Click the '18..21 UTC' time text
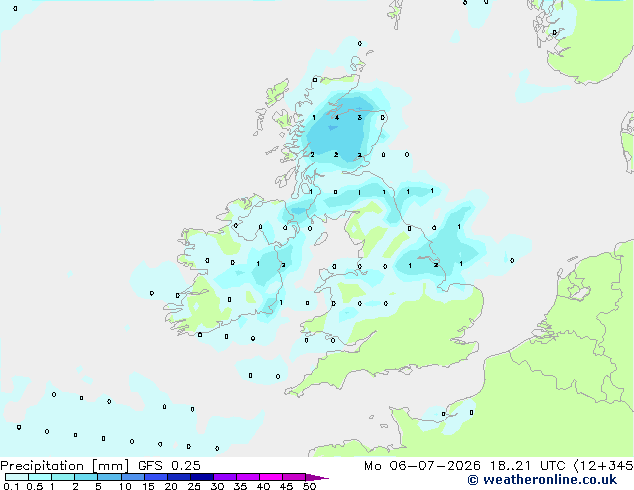Viewport: 634px width, 490px height. point(527,466)
